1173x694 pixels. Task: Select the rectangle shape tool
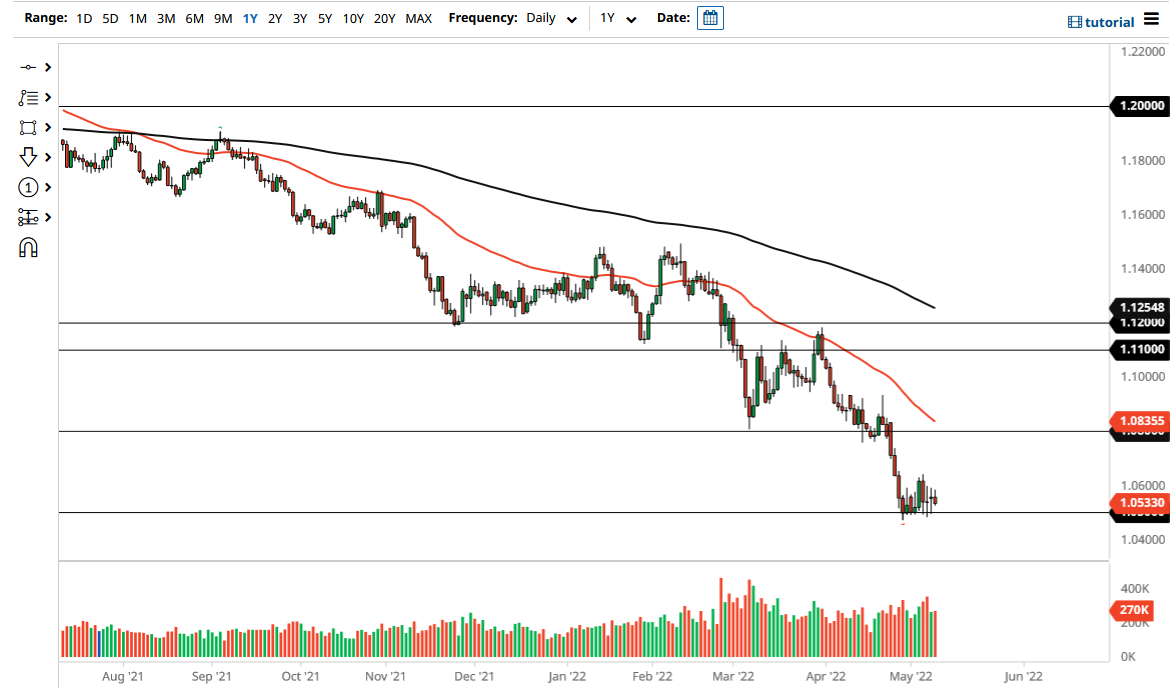click(28, 127)
